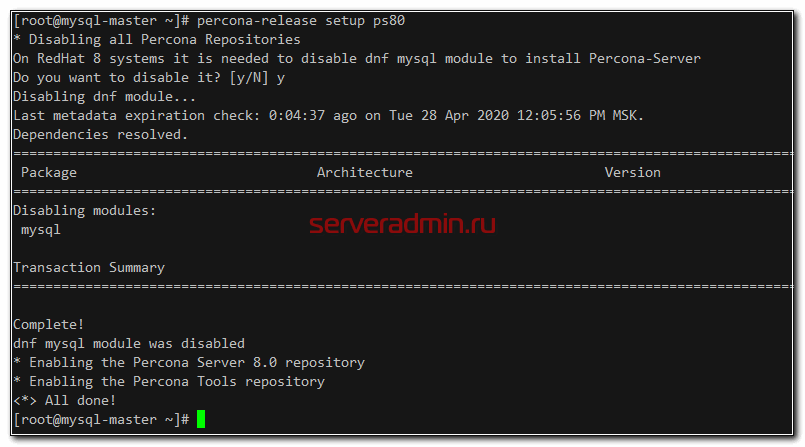Click the Architecture column header
The image size is (805, 447).
[x=364, y=172]
